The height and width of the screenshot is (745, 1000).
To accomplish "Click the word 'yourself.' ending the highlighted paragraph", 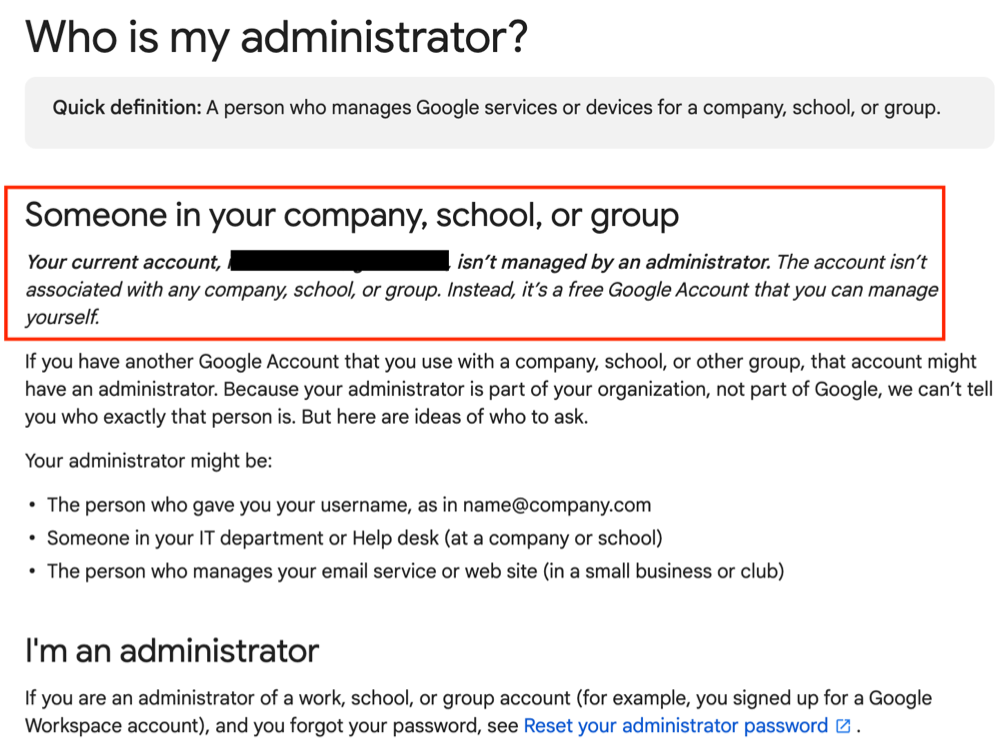I will pyautogui.click(x=62, y=317).
